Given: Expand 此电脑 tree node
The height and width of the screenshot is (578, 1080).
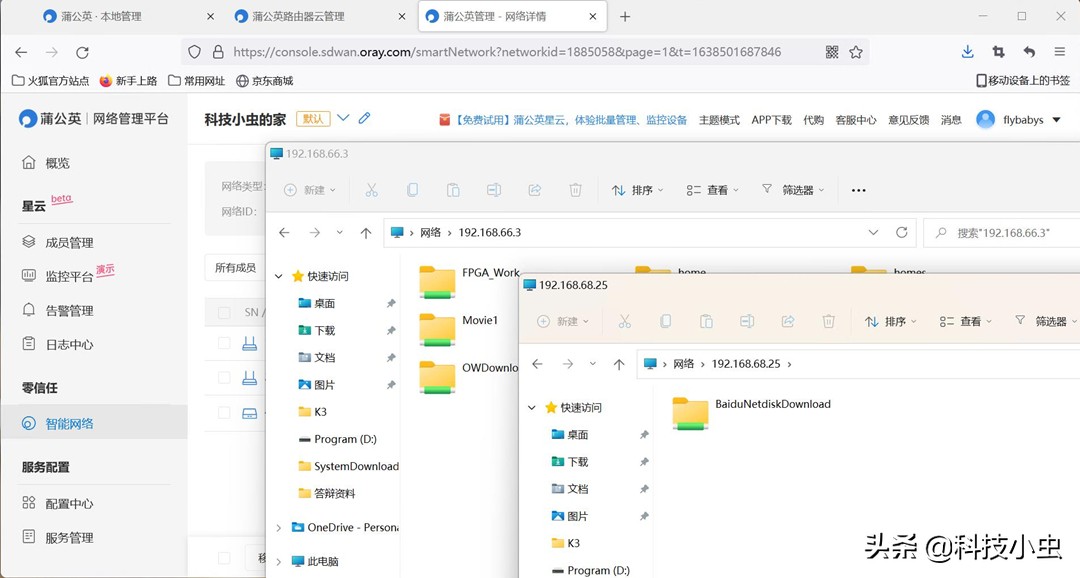Looking at the screenshot, I should pyautogui.click(x=279, y=561).
